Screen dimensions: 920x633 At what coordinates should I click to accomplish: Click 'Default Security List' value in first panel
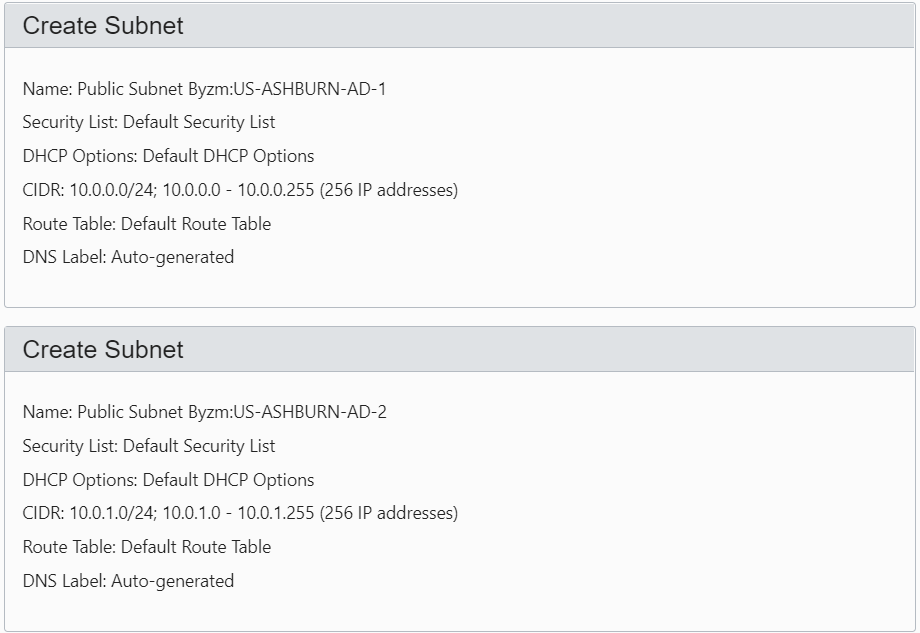[x=199, y=122]
